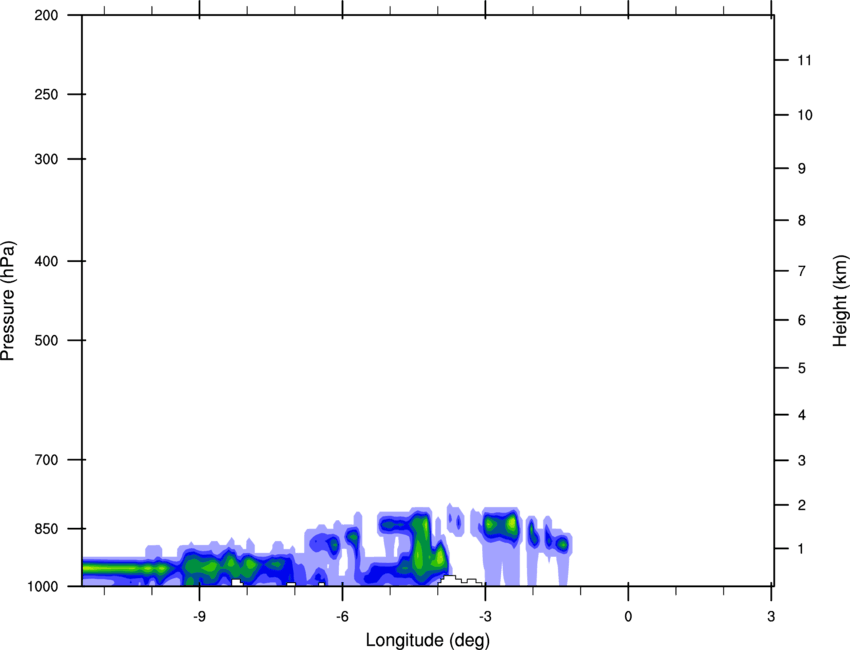850x650 pixels.
Task: Click the 700 hPa pressure tick label
Action: (x=49, y=460)
